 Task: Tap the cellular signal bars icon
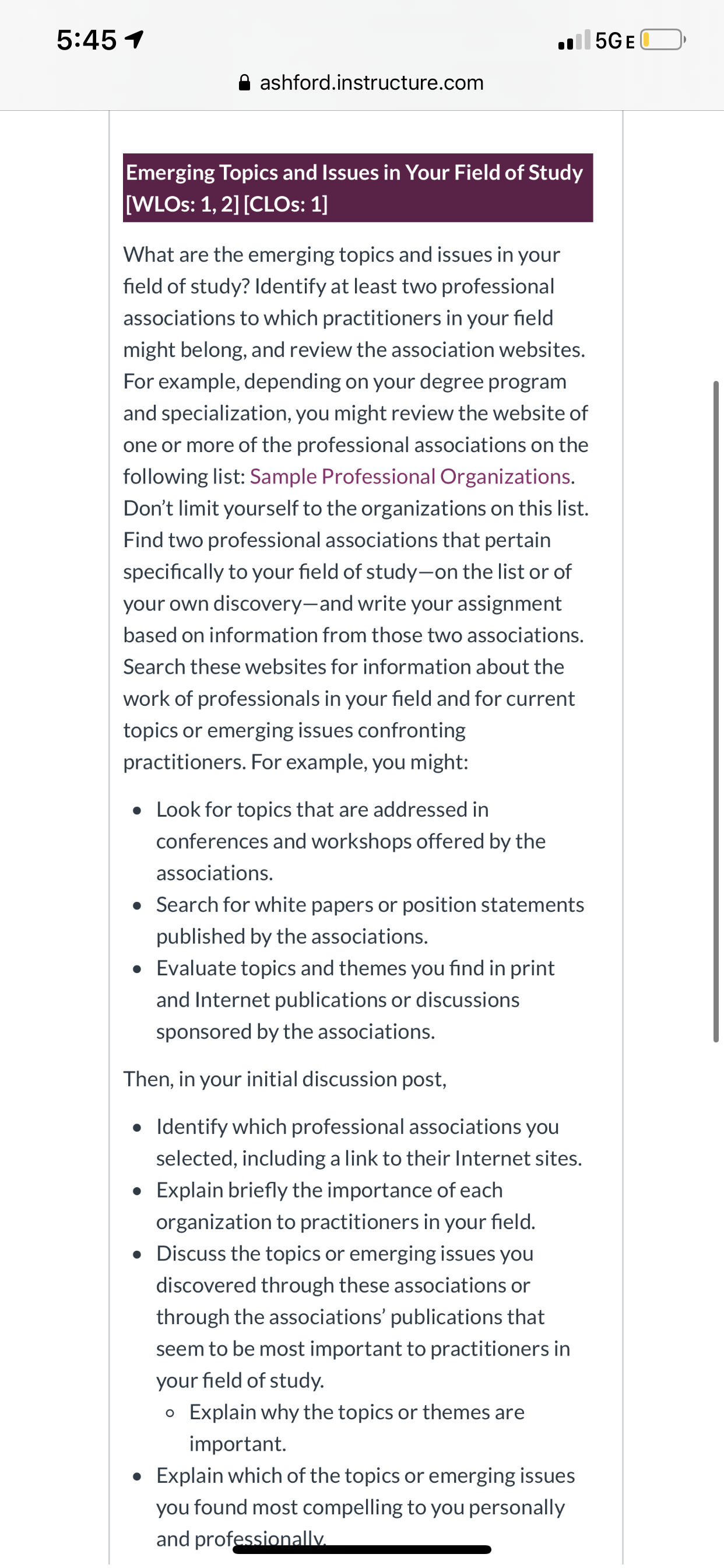click(574, 40)
